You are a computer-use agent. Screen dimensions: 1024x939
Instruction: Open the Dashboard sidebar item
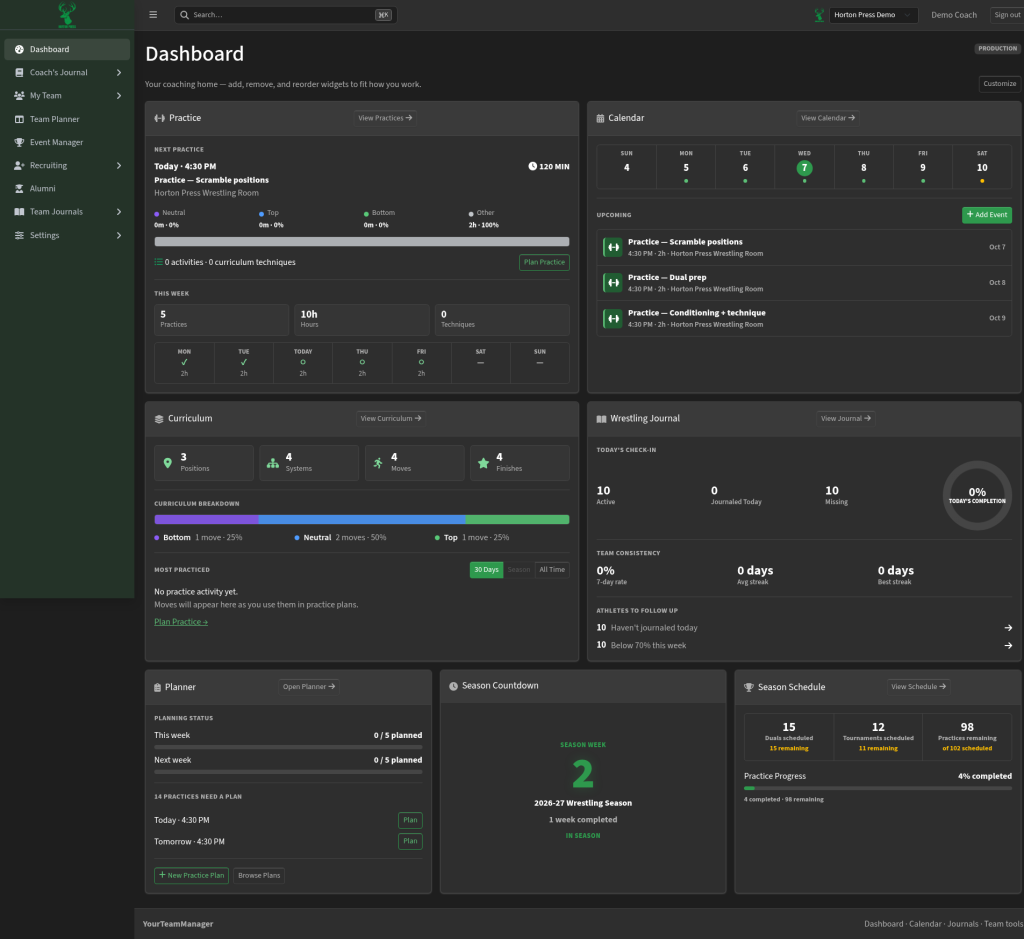(x=67, y=49)
